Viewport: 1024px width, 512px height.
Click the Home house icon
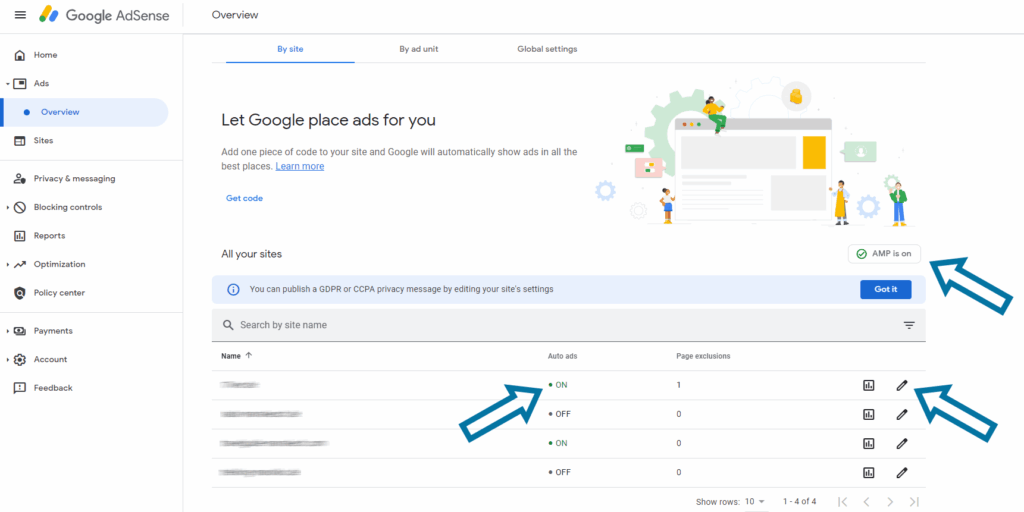20,55
